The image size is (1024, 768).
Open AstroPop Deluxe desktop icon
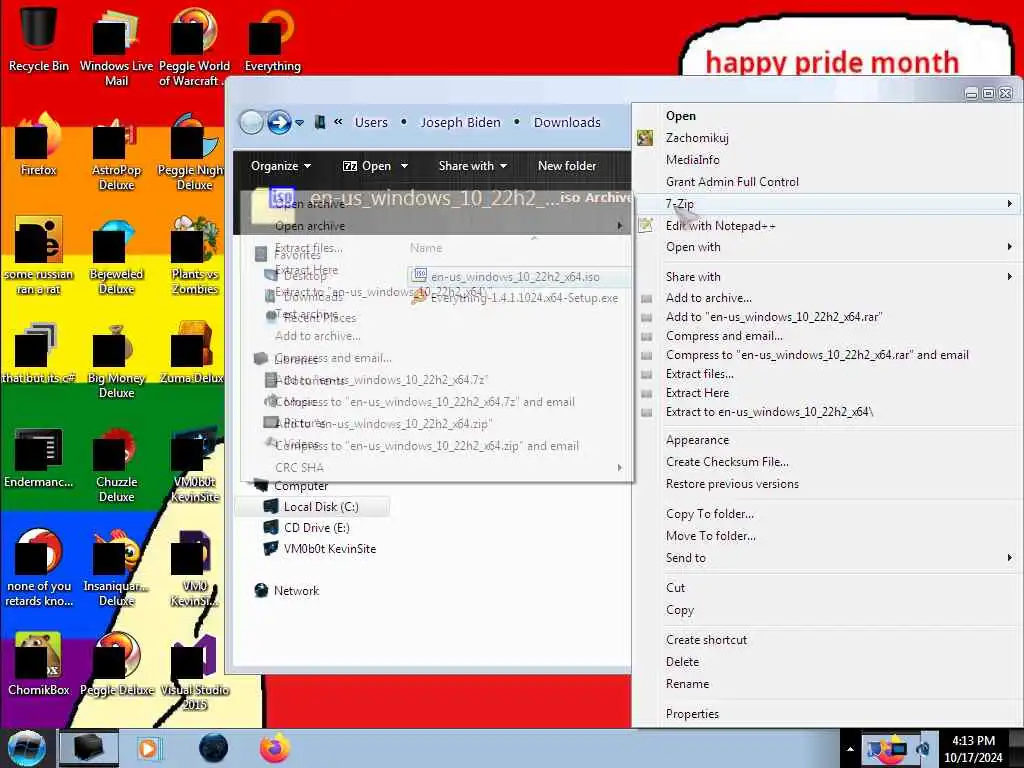116,152
